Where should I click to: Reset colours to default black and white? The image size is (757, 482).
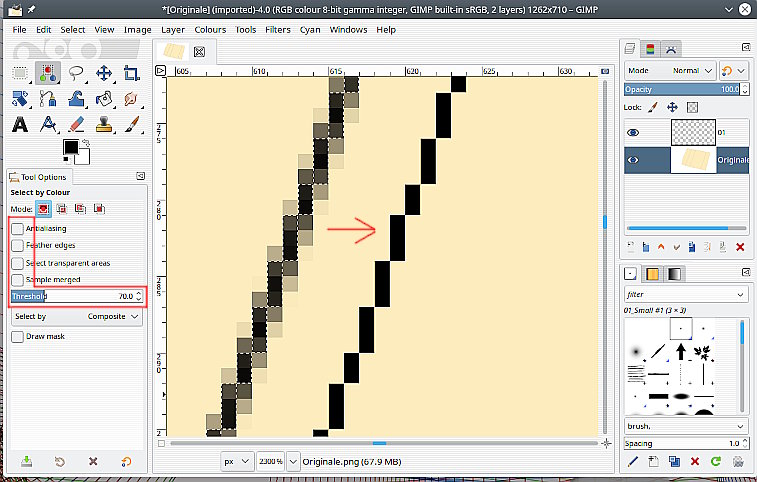pyautogui.click(x=66, y=159)
